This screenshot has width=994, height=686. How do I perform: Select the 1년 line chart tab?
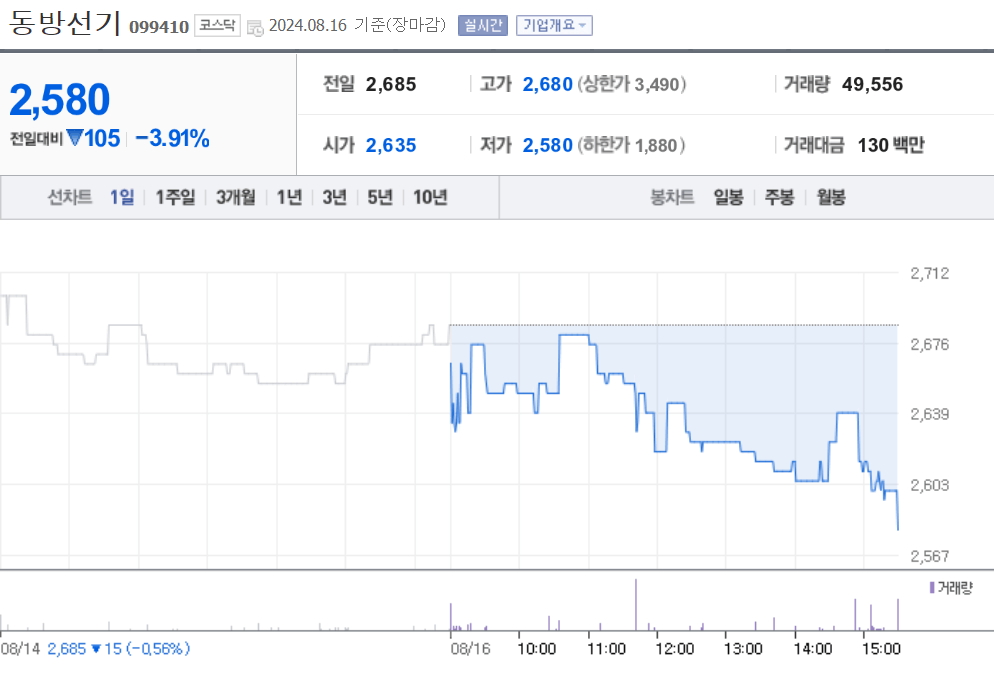click(289, 197)
